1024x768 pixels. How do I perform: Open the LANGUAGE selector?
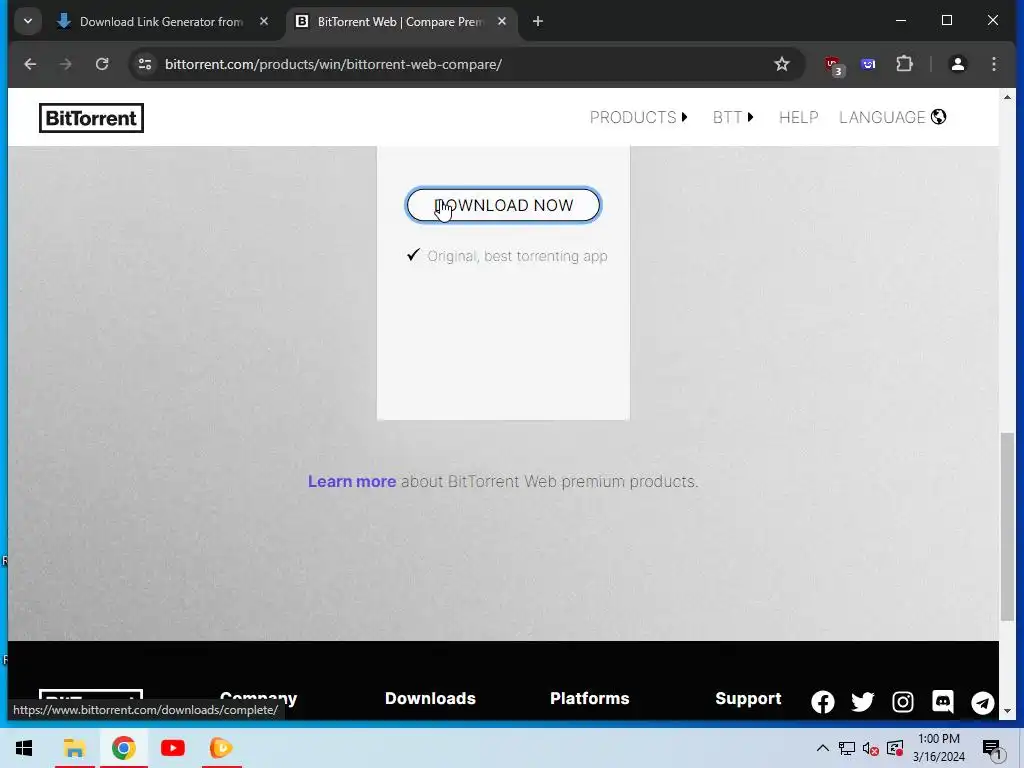[x=892, y=118]
